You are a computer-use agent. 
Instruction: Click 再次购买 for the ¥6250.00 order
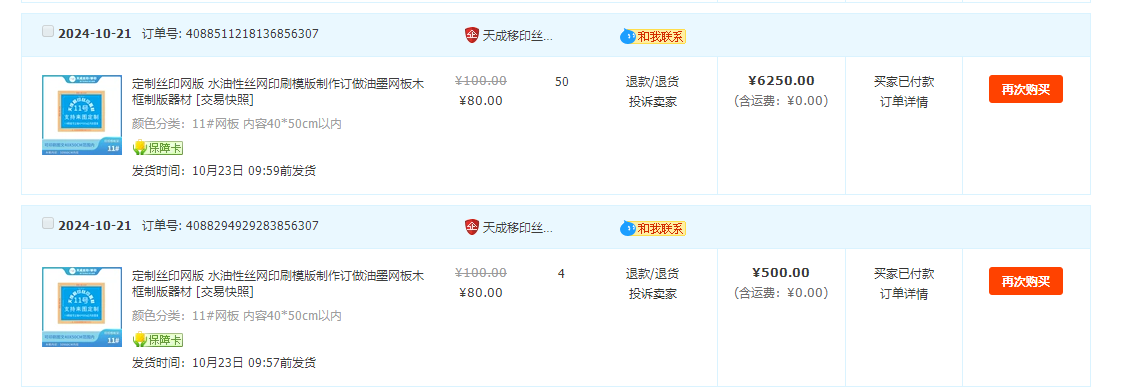click(x=1025, y=89)
